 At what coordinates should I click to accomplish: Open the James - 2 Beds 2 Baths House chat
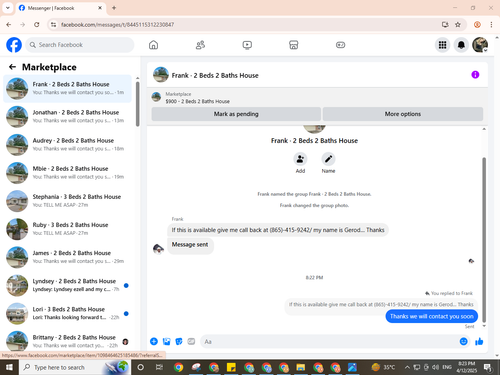click(x=68, y=257)
